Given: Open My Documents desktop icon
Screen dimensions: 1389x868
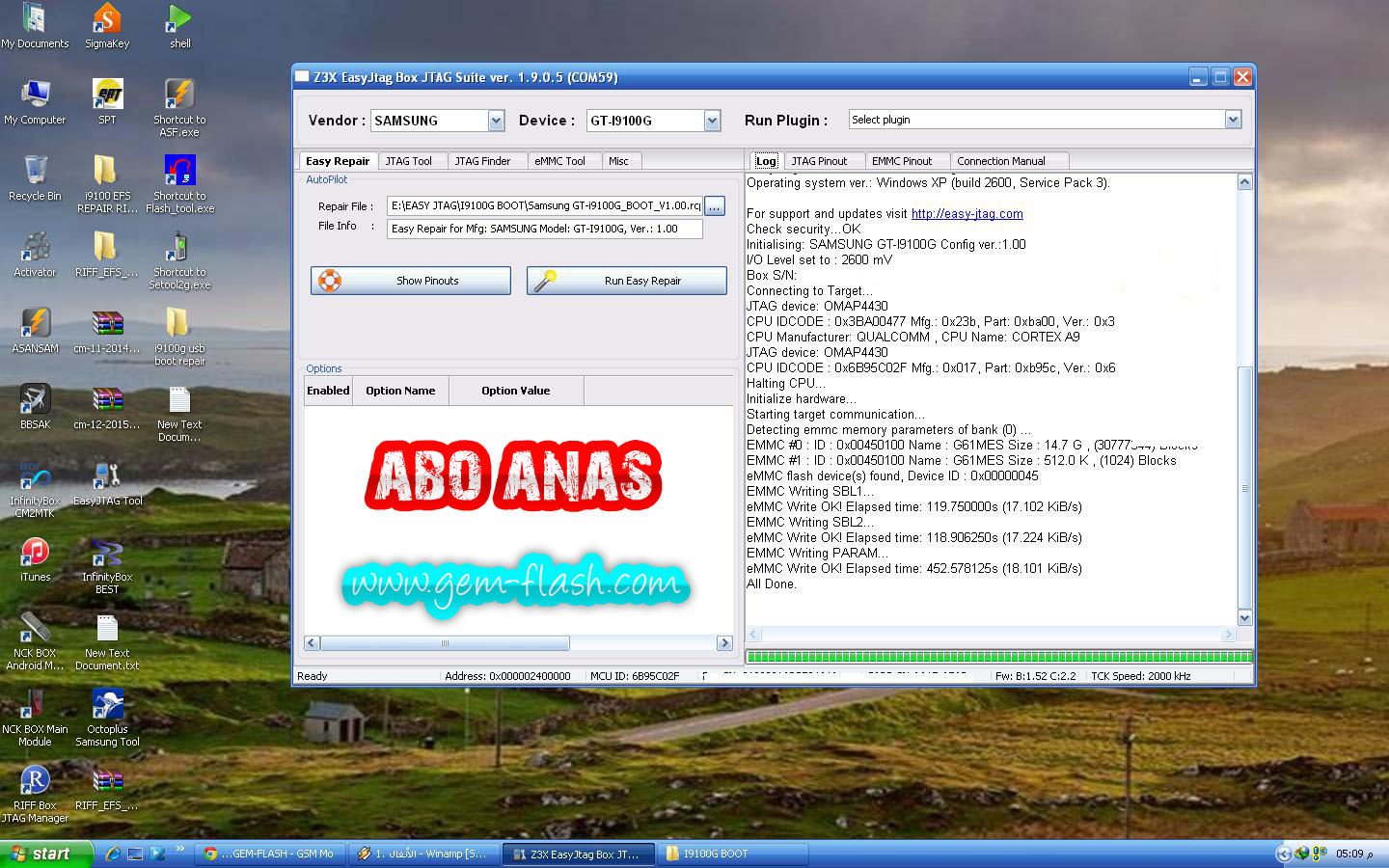Looking at the screenshot, I should click(35, 27).
